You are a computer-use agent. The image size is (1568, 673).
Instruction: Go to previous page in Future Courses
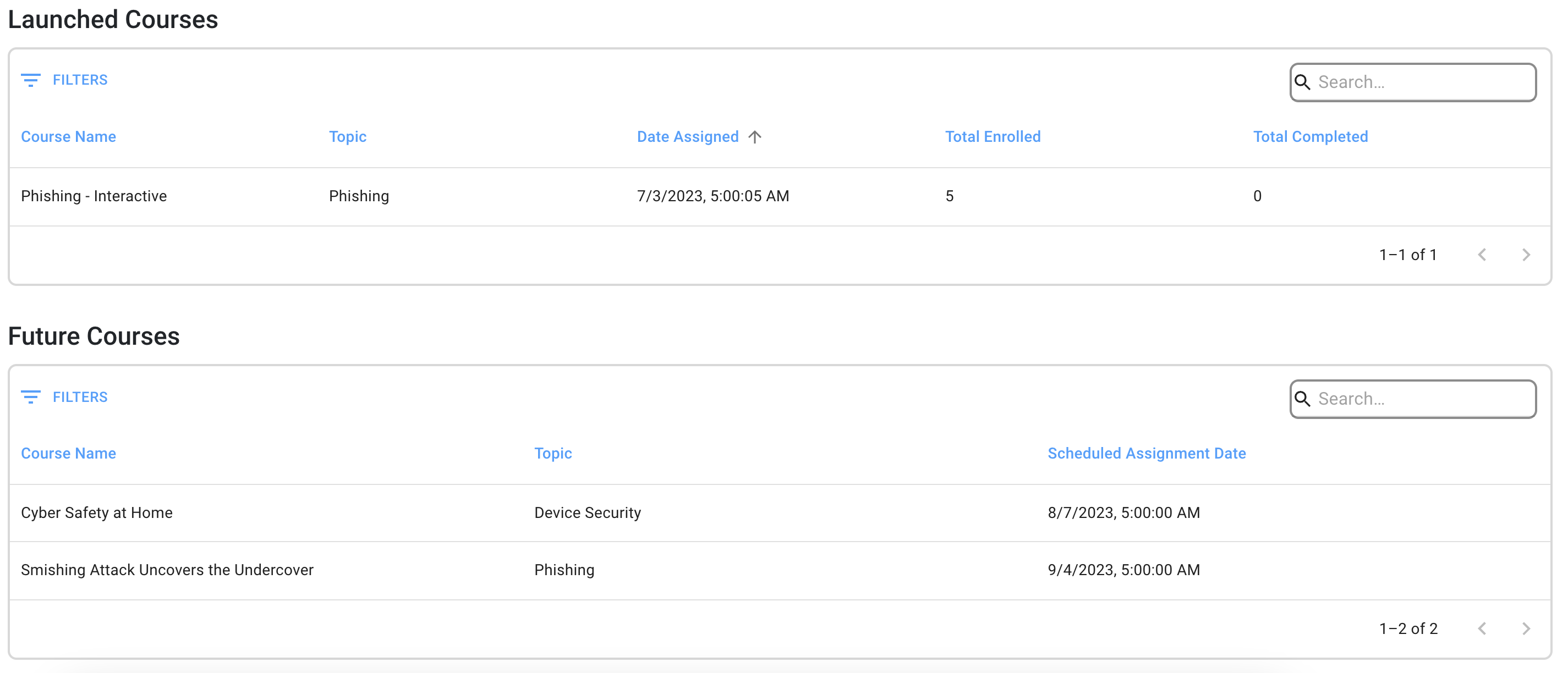coord(1482,628)
